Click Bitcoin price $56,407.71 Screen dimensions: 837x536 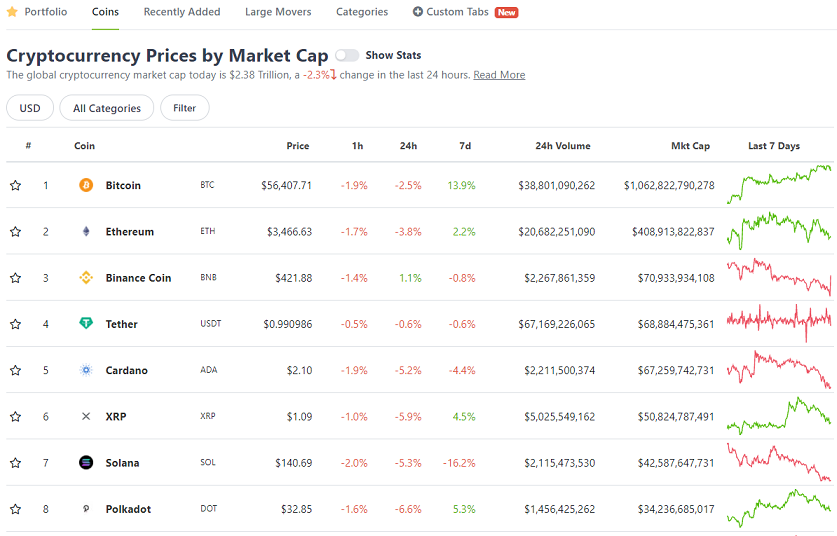[286, 185]
